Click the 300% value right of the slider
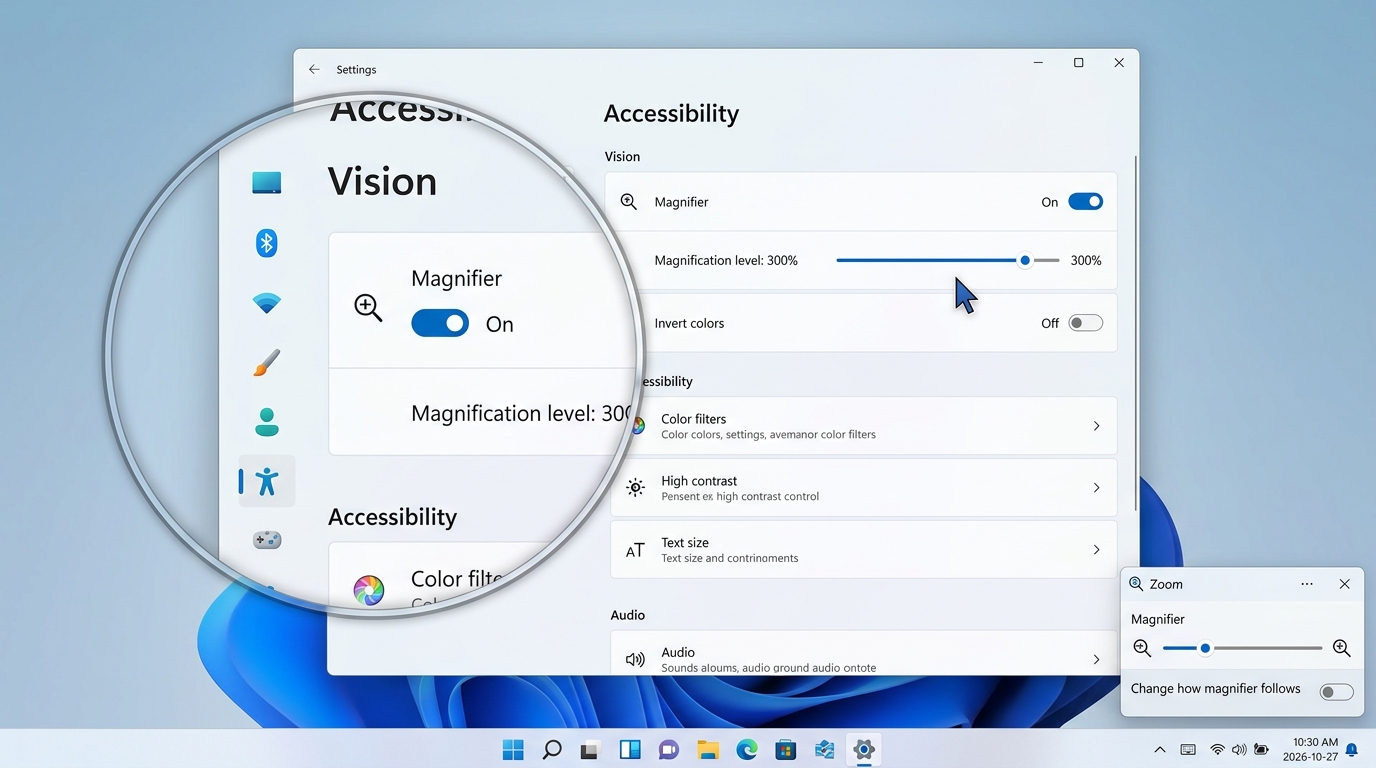The image size is (1376, 768). [1086, 260]
